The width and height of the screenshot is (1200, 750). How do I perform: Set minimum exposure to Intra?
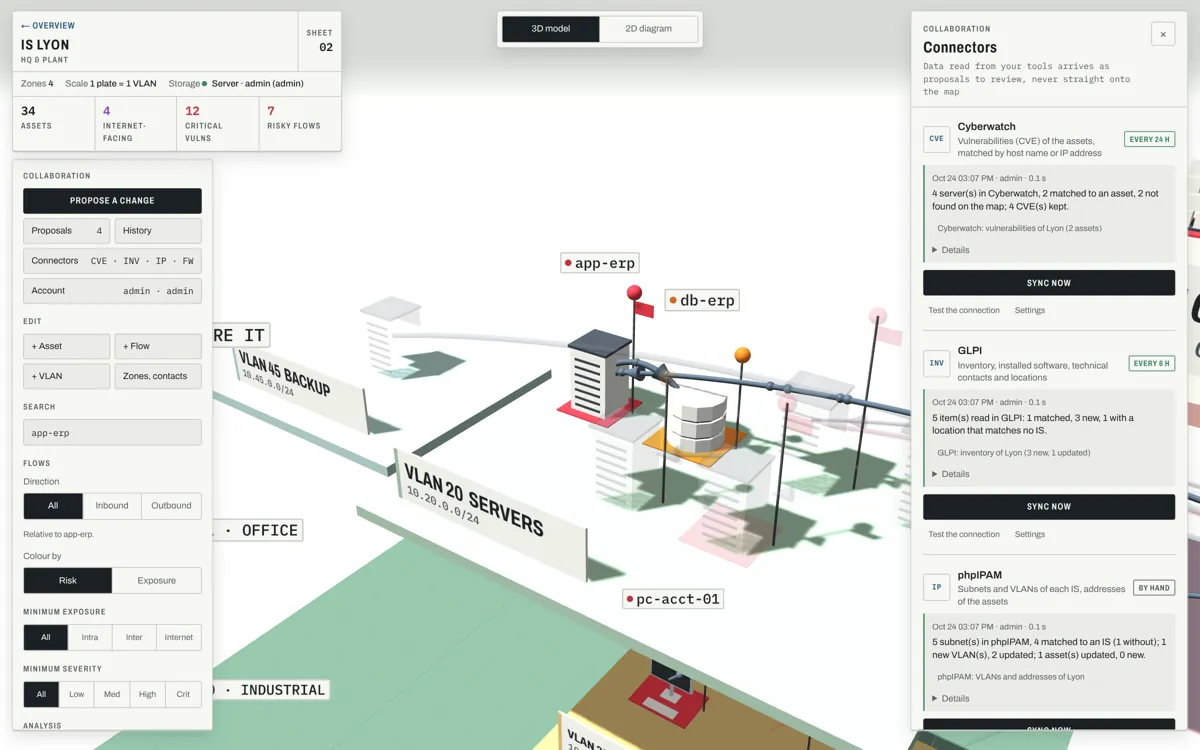(x=90, y=637)
